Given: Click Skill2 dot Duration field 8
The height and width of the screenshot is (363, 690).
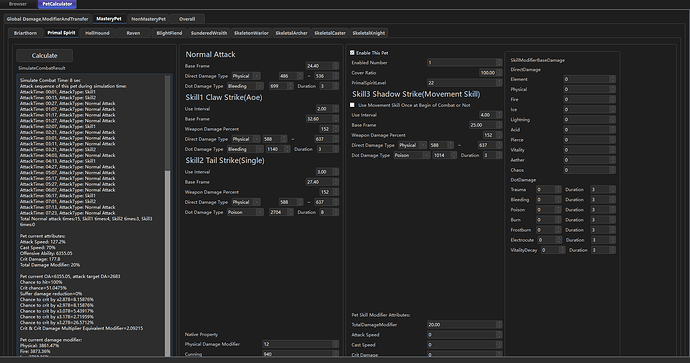Looking at the screenshot, I should coord(329,212).
